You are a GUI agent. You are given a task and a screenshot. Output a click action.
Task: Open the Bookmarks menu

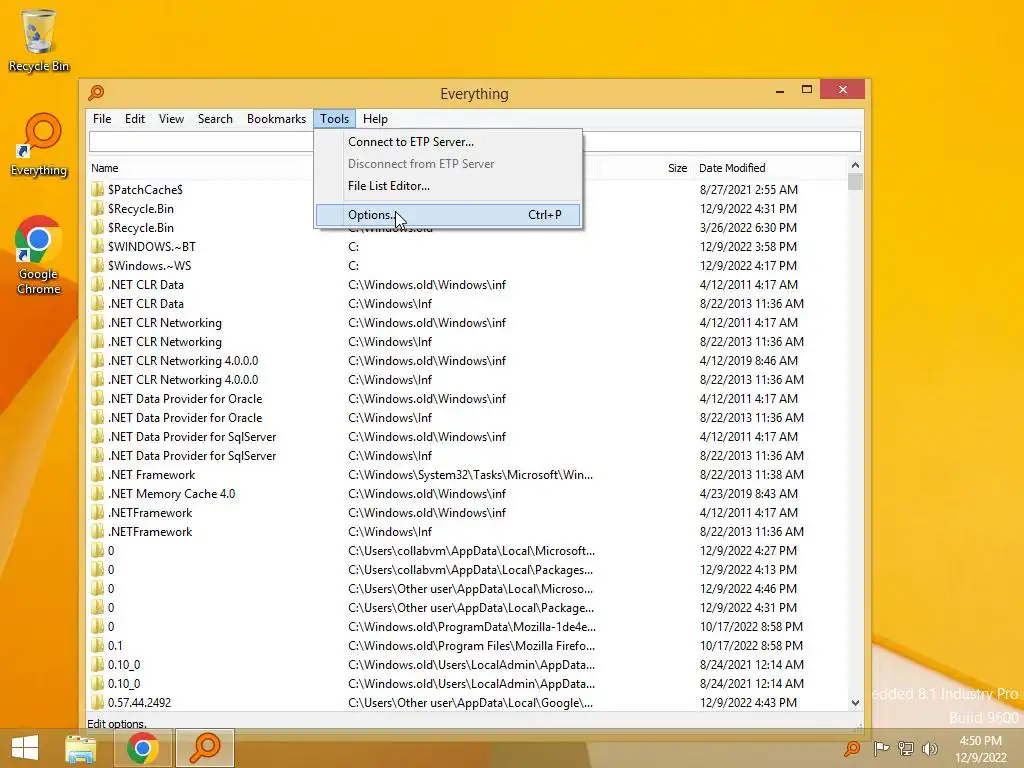point(276,119)
